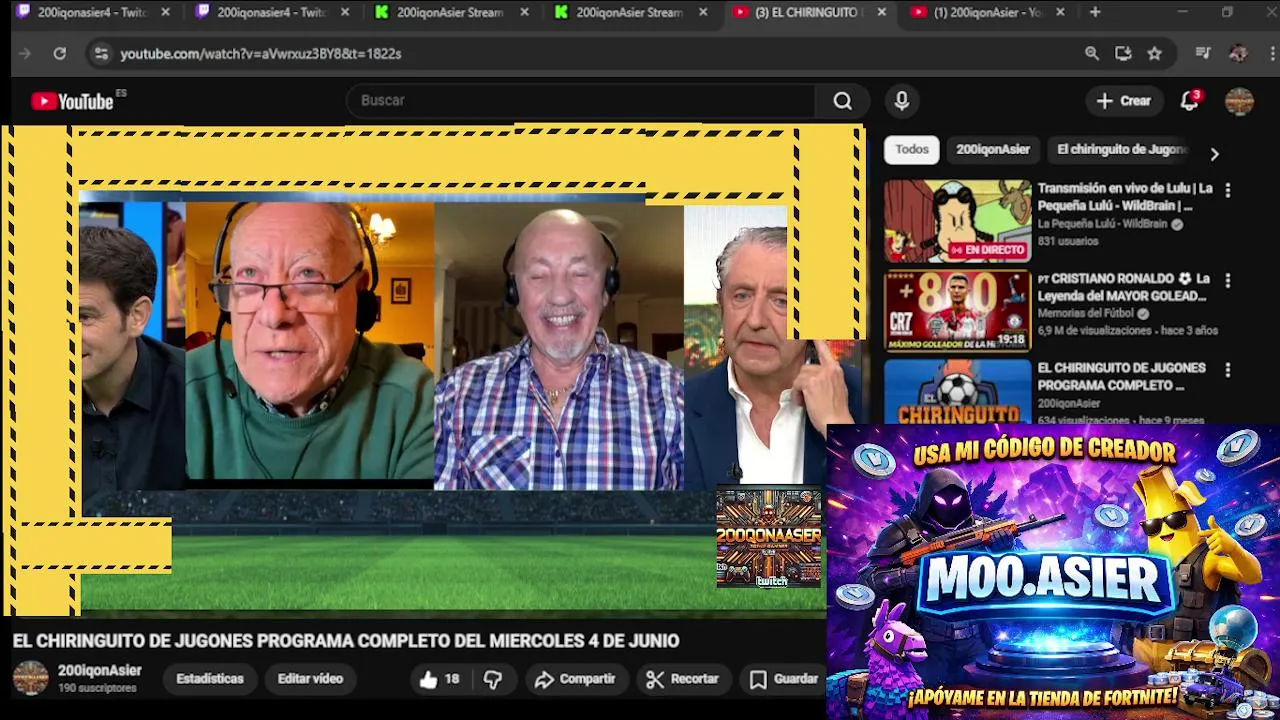Open options menu for sidebar Chiringuito video
The image size is (1280, 720).
(1228, 370)
